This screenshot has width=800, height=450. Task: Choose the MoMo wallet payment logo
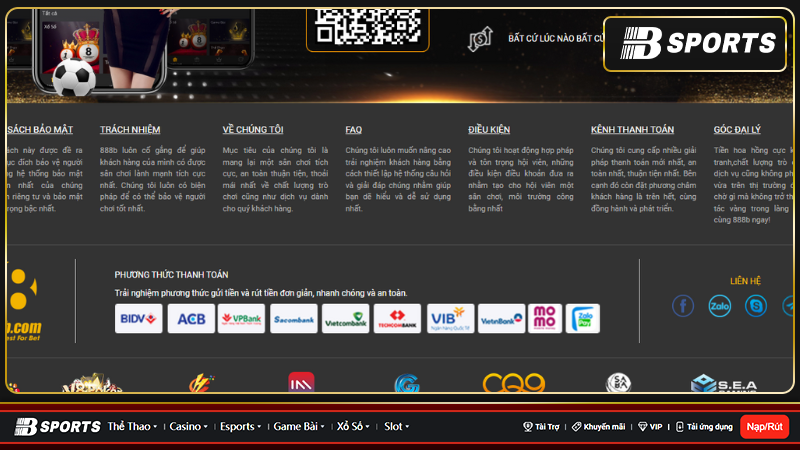[545, 319]
